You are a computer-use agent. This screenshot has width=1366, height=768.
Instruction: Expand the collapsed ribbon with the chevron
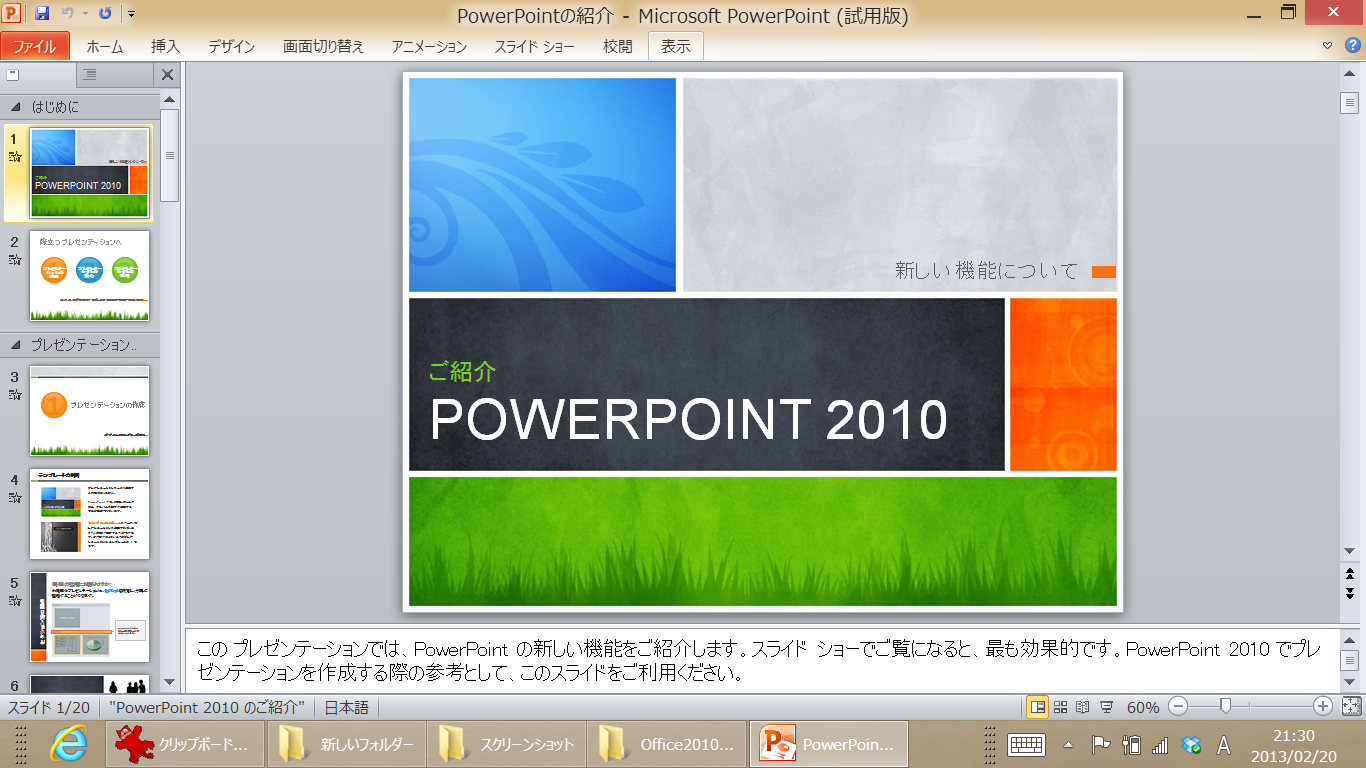(x=1327, y=45)
